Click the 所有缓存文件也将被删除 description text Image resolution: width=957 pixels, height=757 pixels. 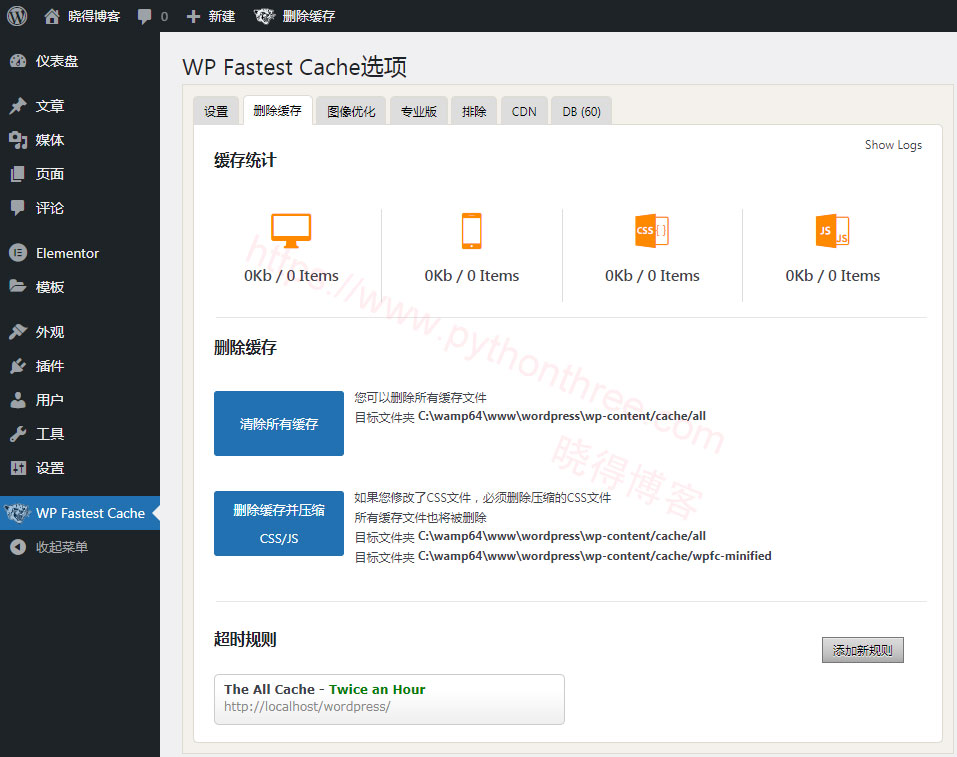[x=421, y=518]
